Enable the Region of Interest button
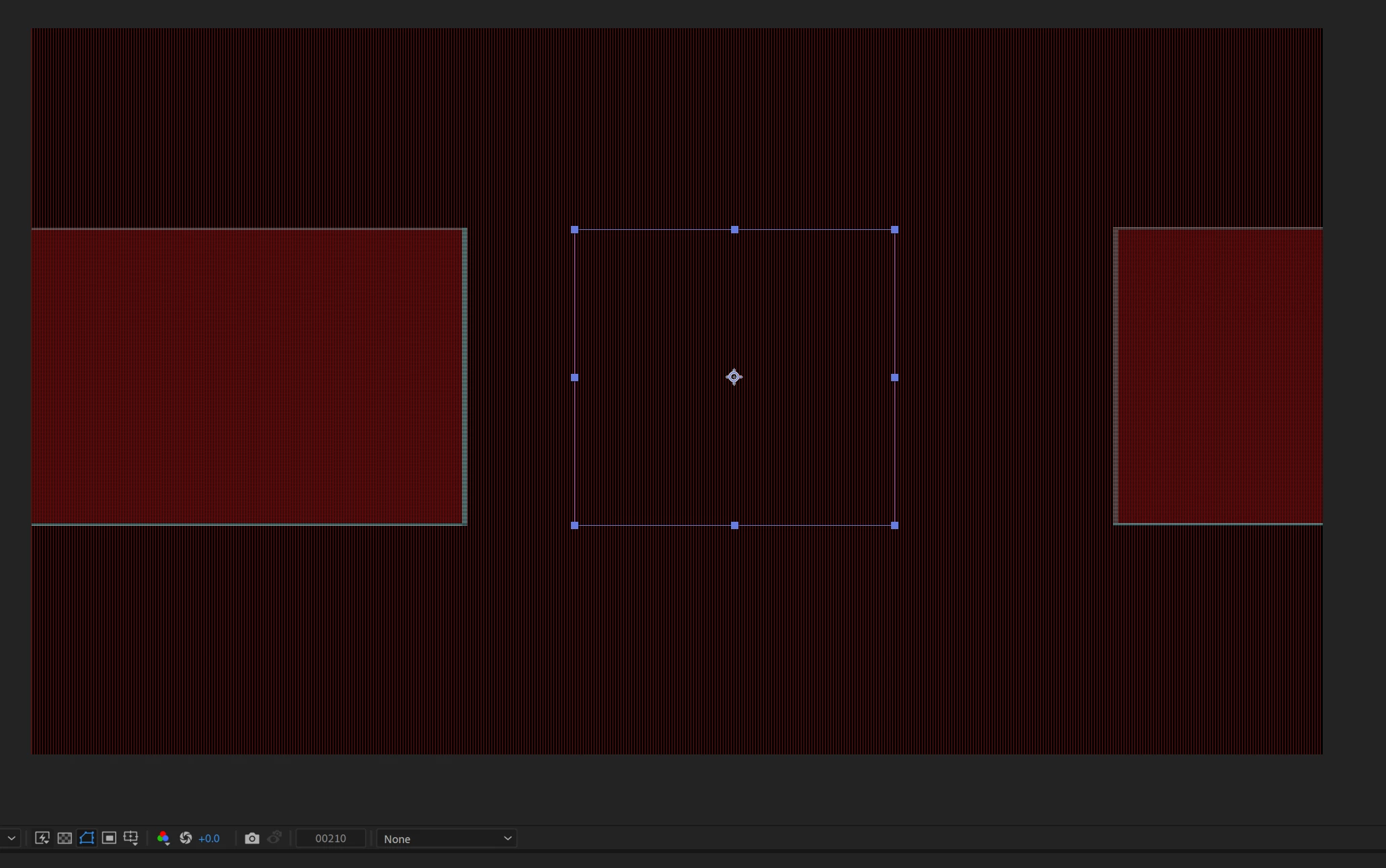The image size is (1386, 868). pyautogui.click(x=109, y=838)
